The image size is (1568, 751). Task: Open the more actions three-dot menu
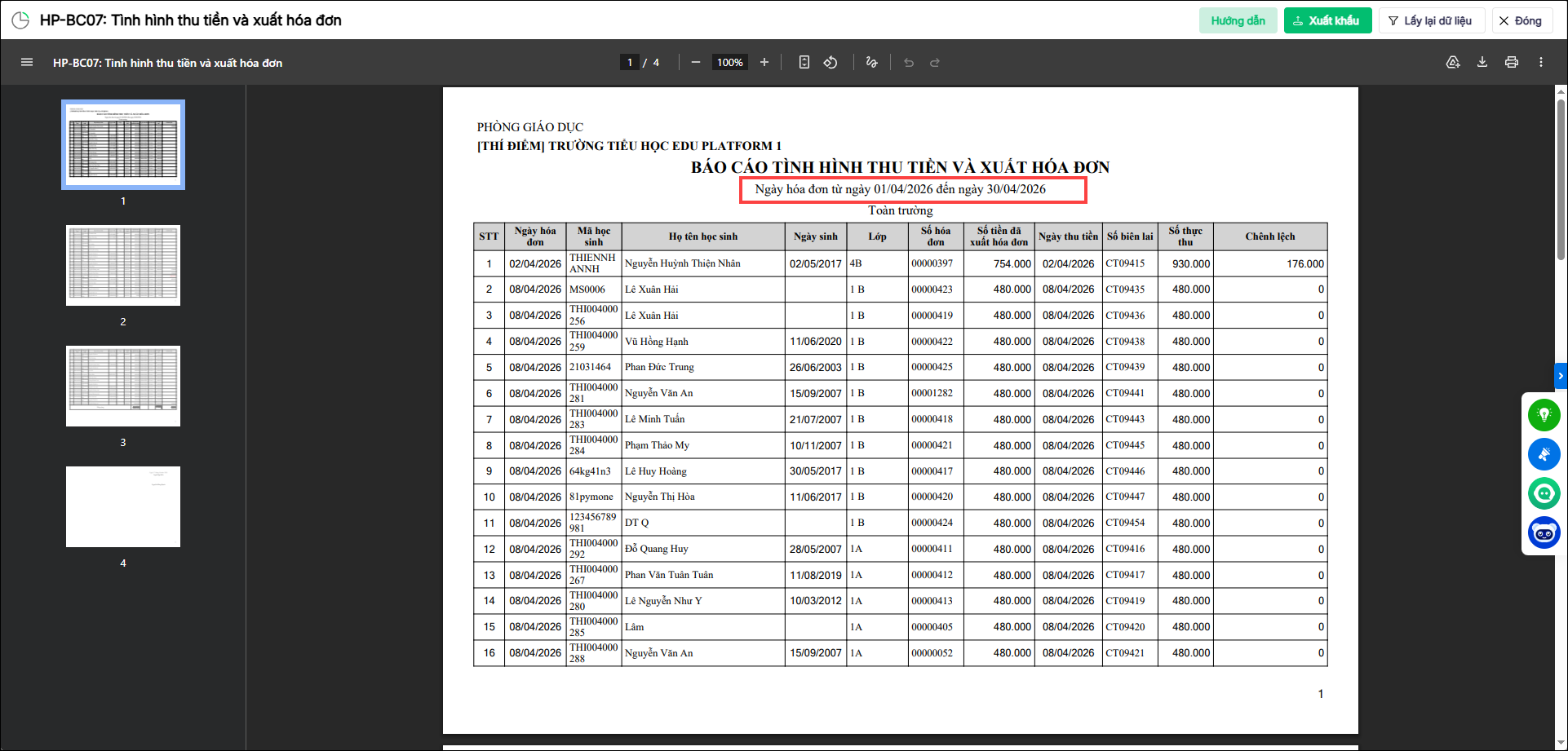[1541, 63]
